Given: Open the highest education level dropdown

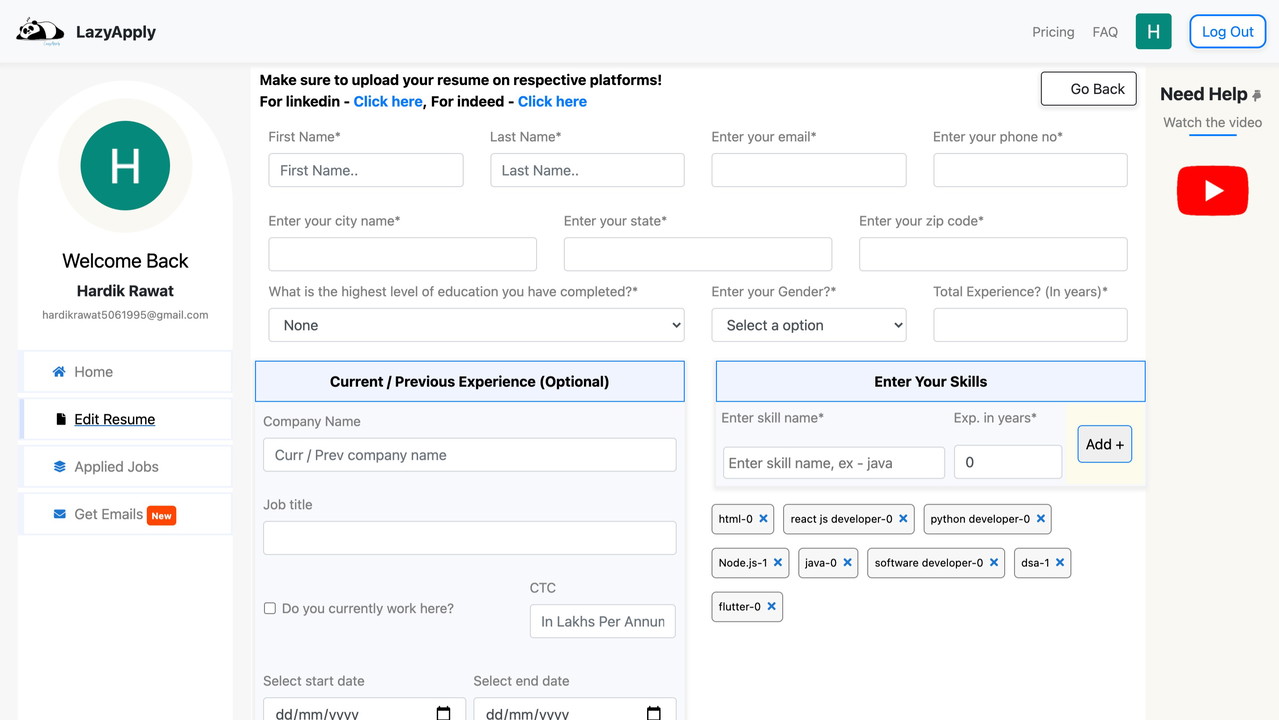Looking at the screenshot, I should pyautogui.click(x=475, y=324).
